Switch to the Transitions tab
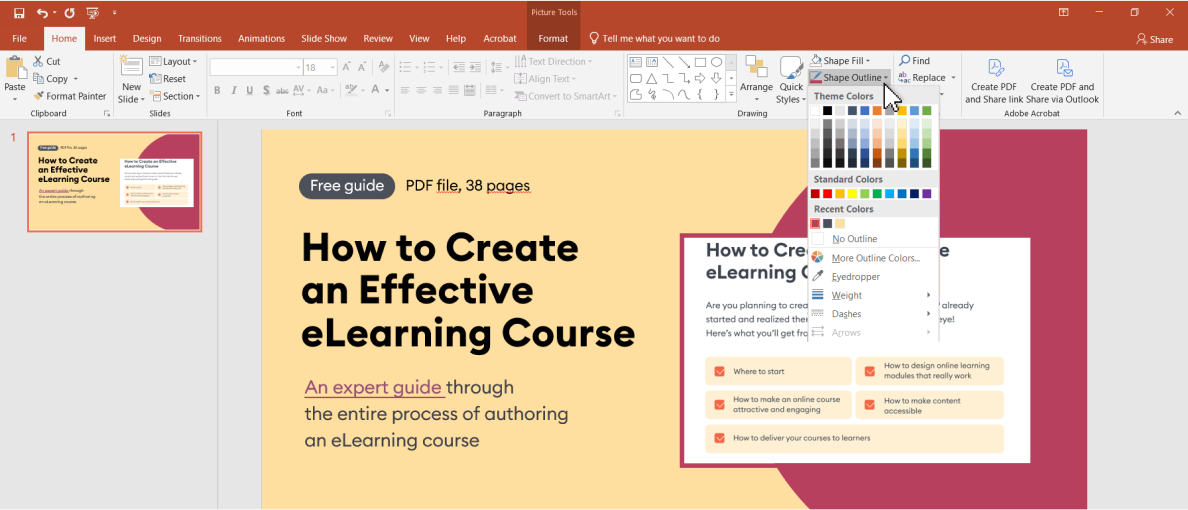The image size is (1188, 510). 200,39
